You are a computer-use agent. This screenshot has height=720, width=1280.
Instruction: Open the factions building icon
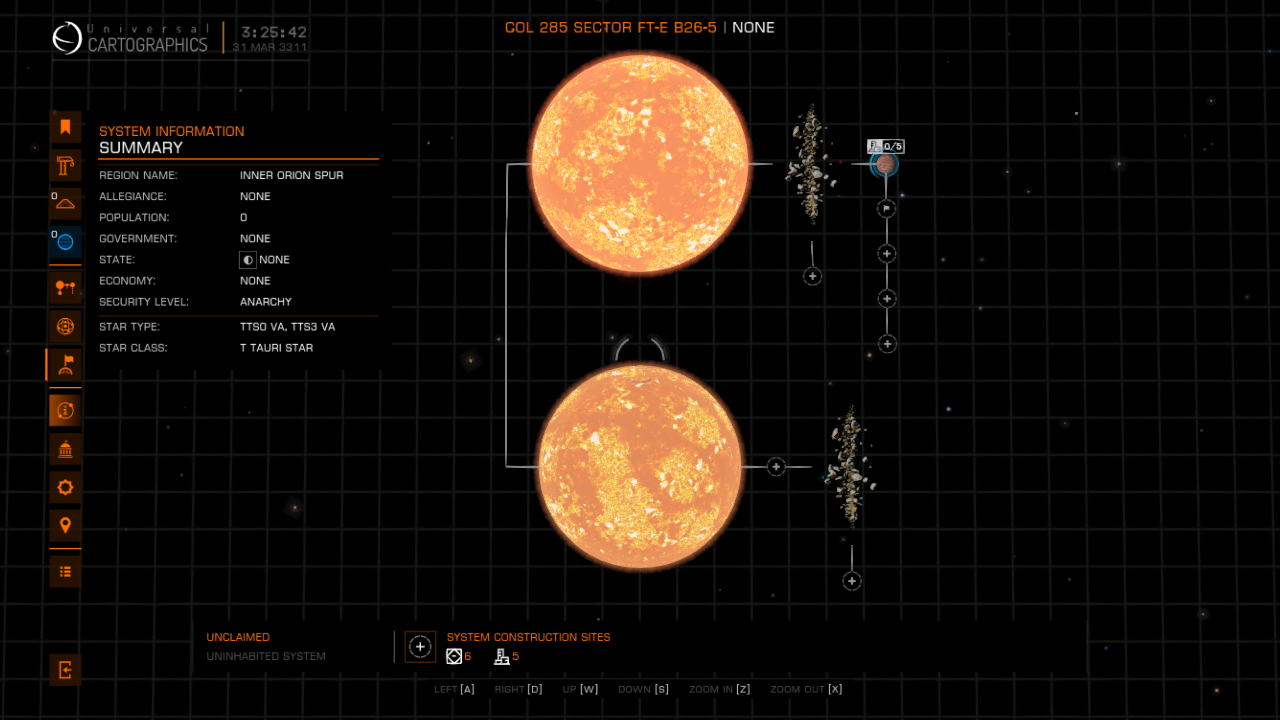(65, 449)
